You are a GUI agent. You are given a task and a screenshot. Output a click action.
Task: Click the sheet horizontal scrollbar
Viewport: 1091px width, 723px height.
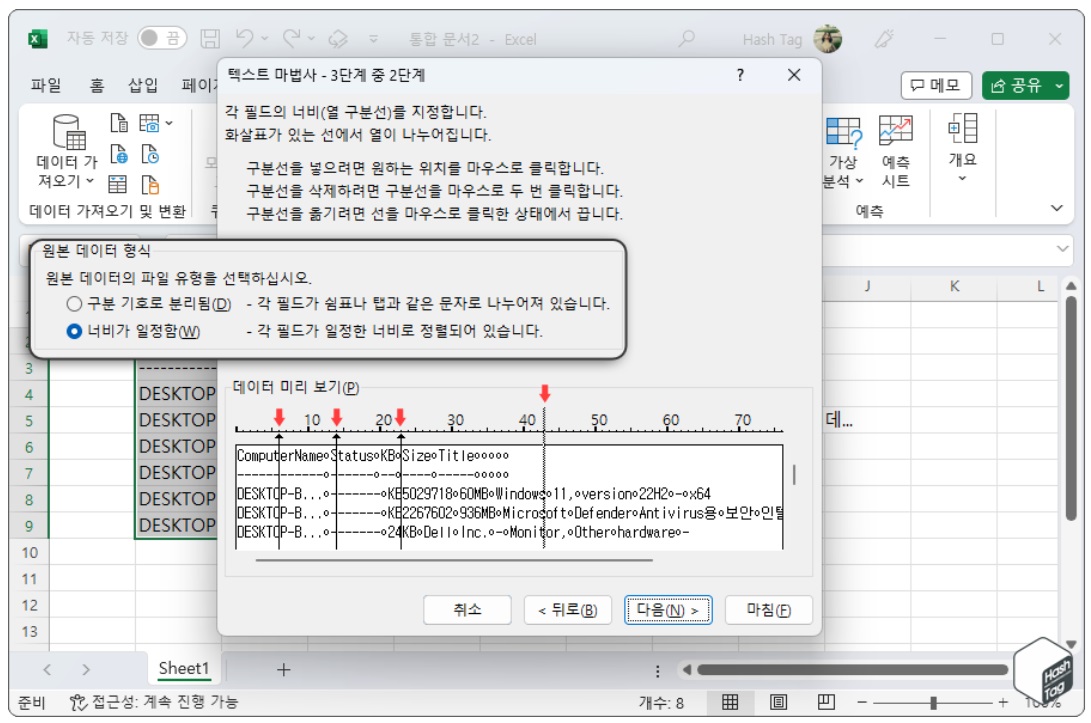(852, 669)
